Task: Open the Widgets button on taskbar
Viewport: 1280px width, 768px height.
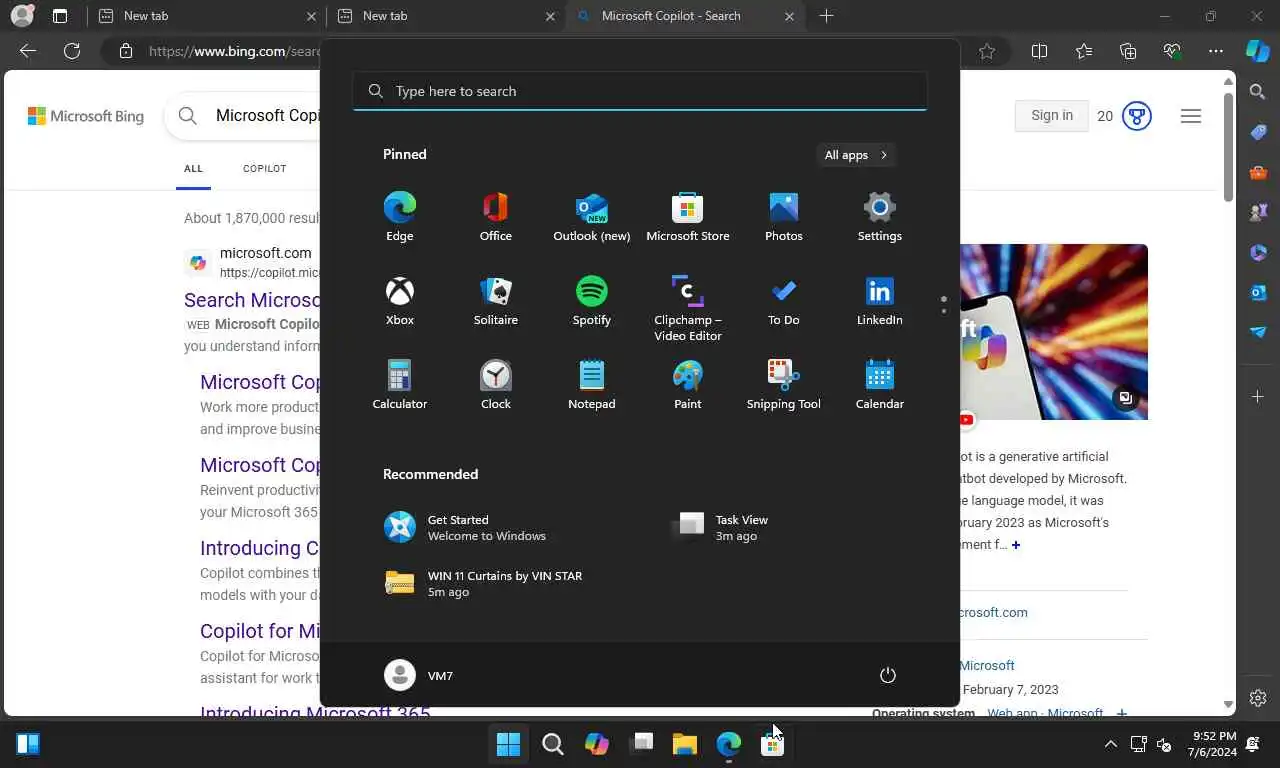Action: tap(28, 744)
